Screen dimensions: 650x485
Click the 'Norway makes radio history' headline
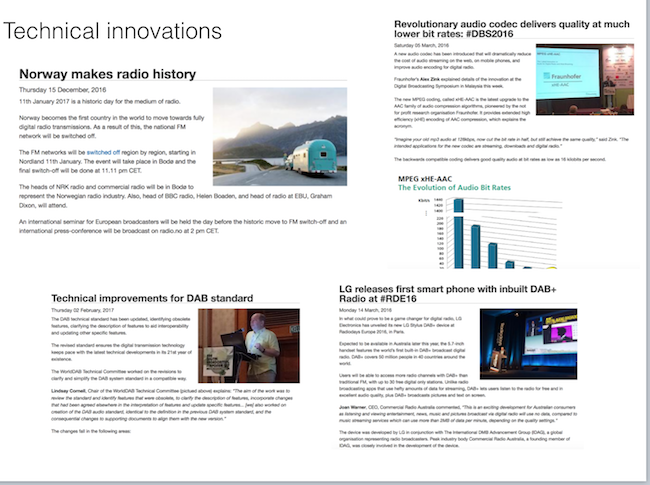pyautogui.click(x=107, y=74)
